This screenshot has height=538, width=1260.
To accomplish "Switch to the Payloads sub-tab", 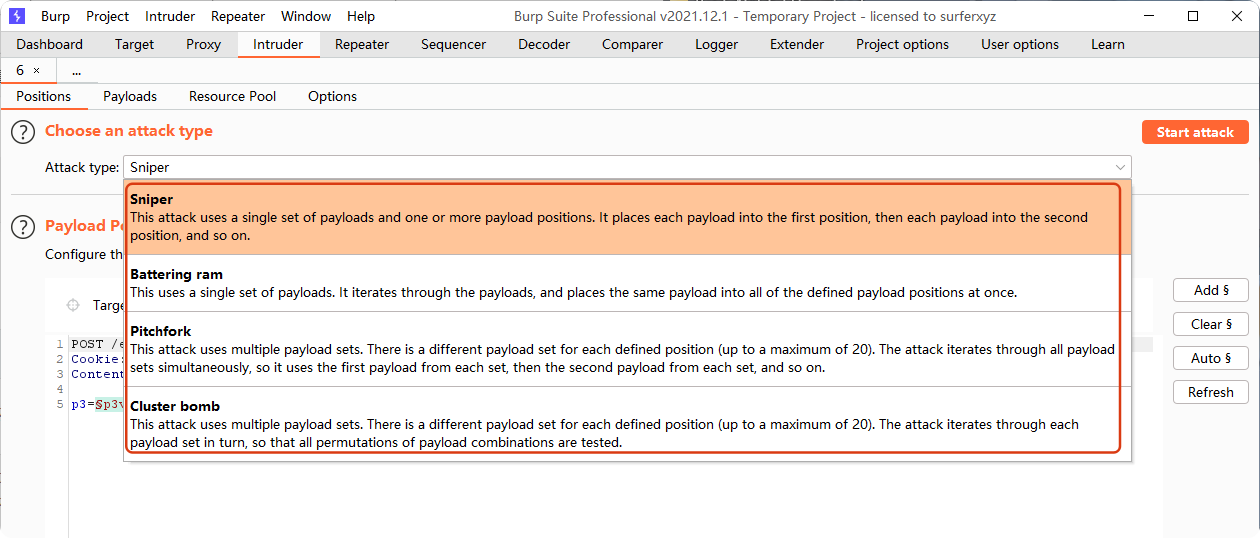I will (x=130, y=96).
